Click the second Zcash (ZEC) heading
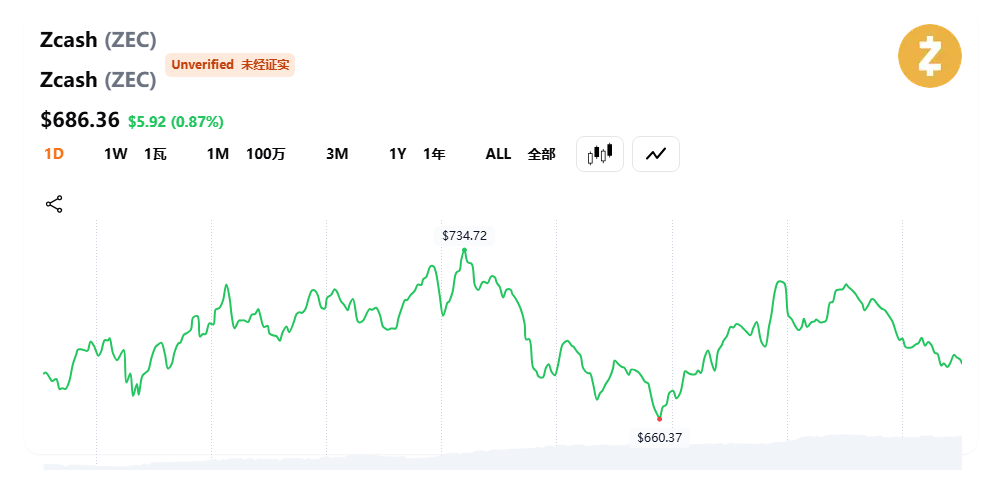The width and height of the screenshot is (984, 478). coord(98,79)
